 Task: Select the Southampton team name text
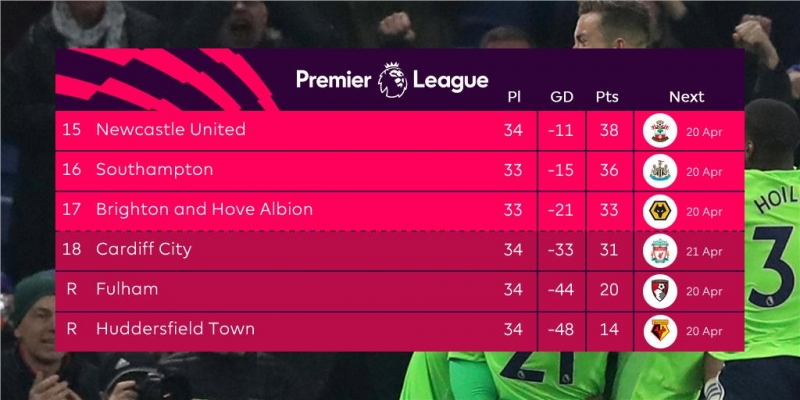pos(154,170)
